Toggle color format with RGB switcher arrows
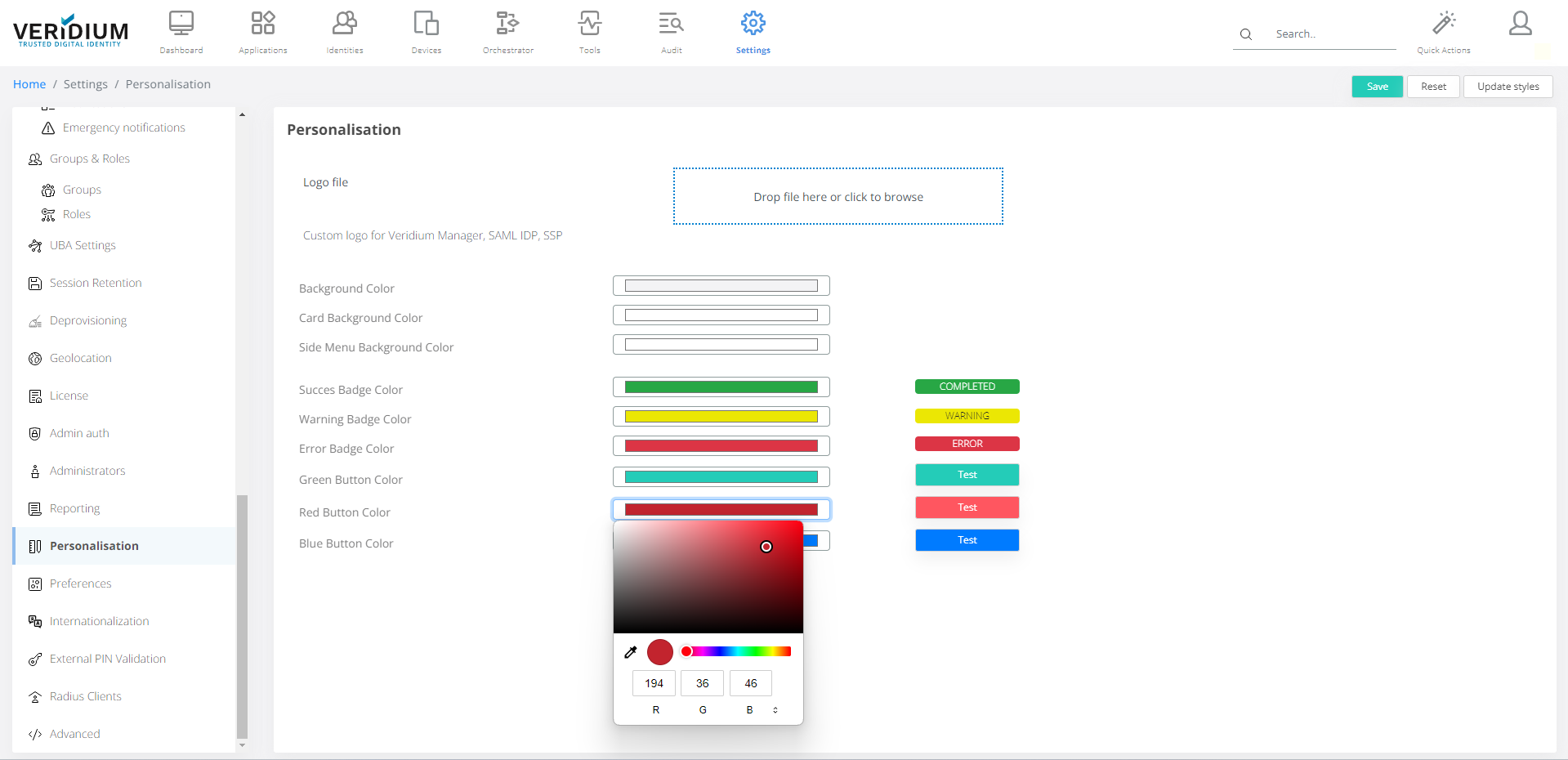The image size is (1568, 760). pyautogui.click(x=775, y=710)
